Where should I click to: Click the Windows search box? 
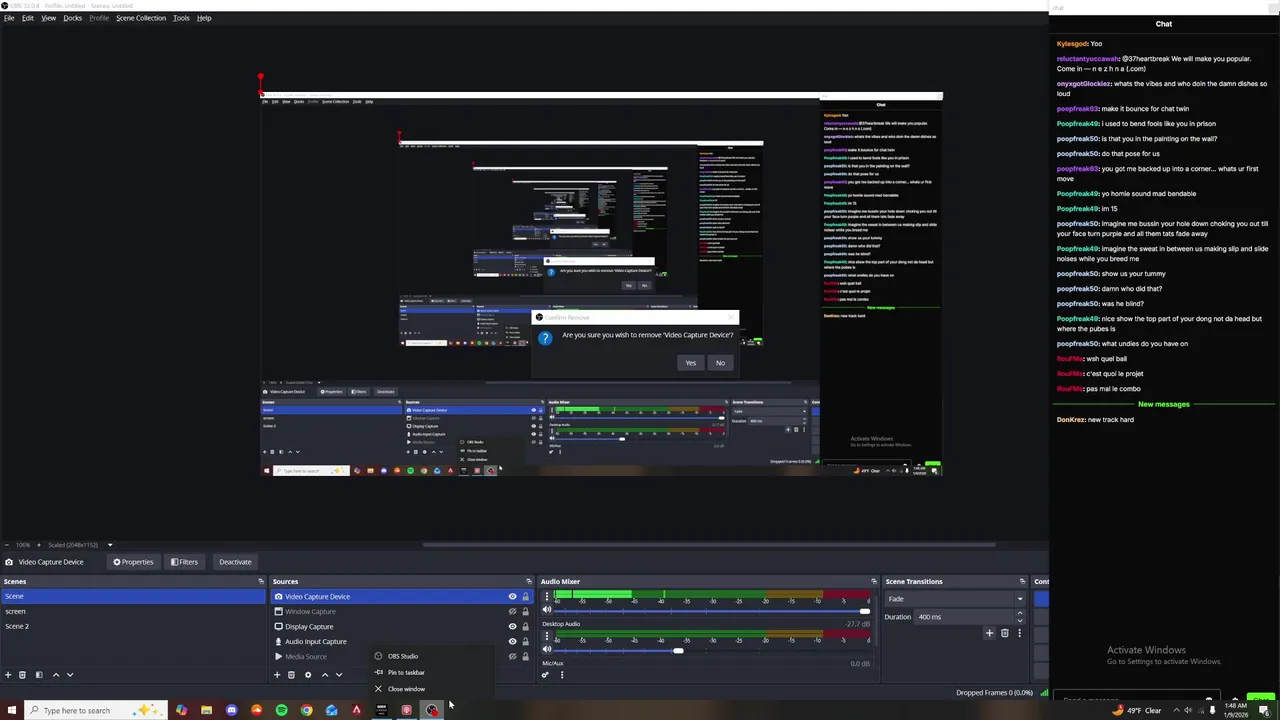(96, 710)
